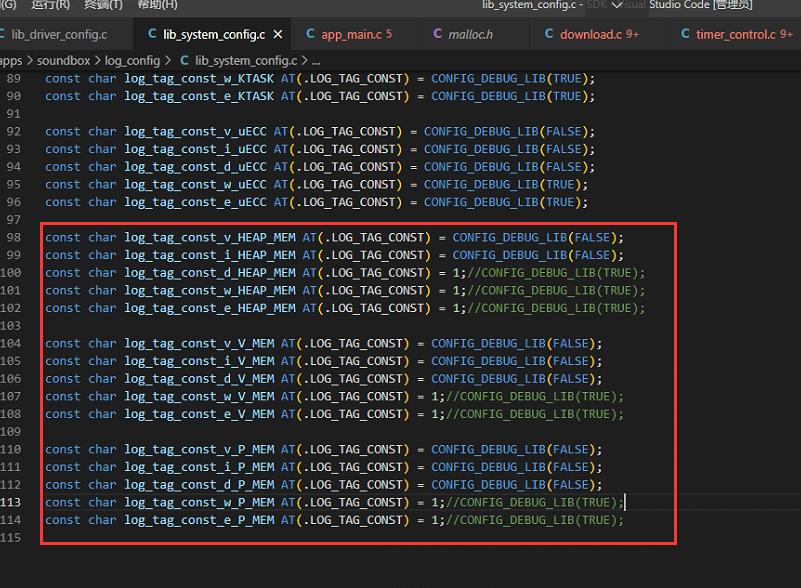Open the 终端(T) menu
Viewport: 801px width, 588px height.
click(x=104, y=5)
